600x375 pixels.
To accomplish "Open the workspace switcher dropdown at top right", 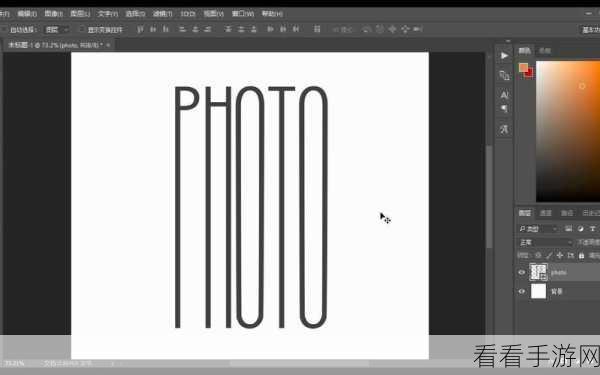I will pos(590,30).
